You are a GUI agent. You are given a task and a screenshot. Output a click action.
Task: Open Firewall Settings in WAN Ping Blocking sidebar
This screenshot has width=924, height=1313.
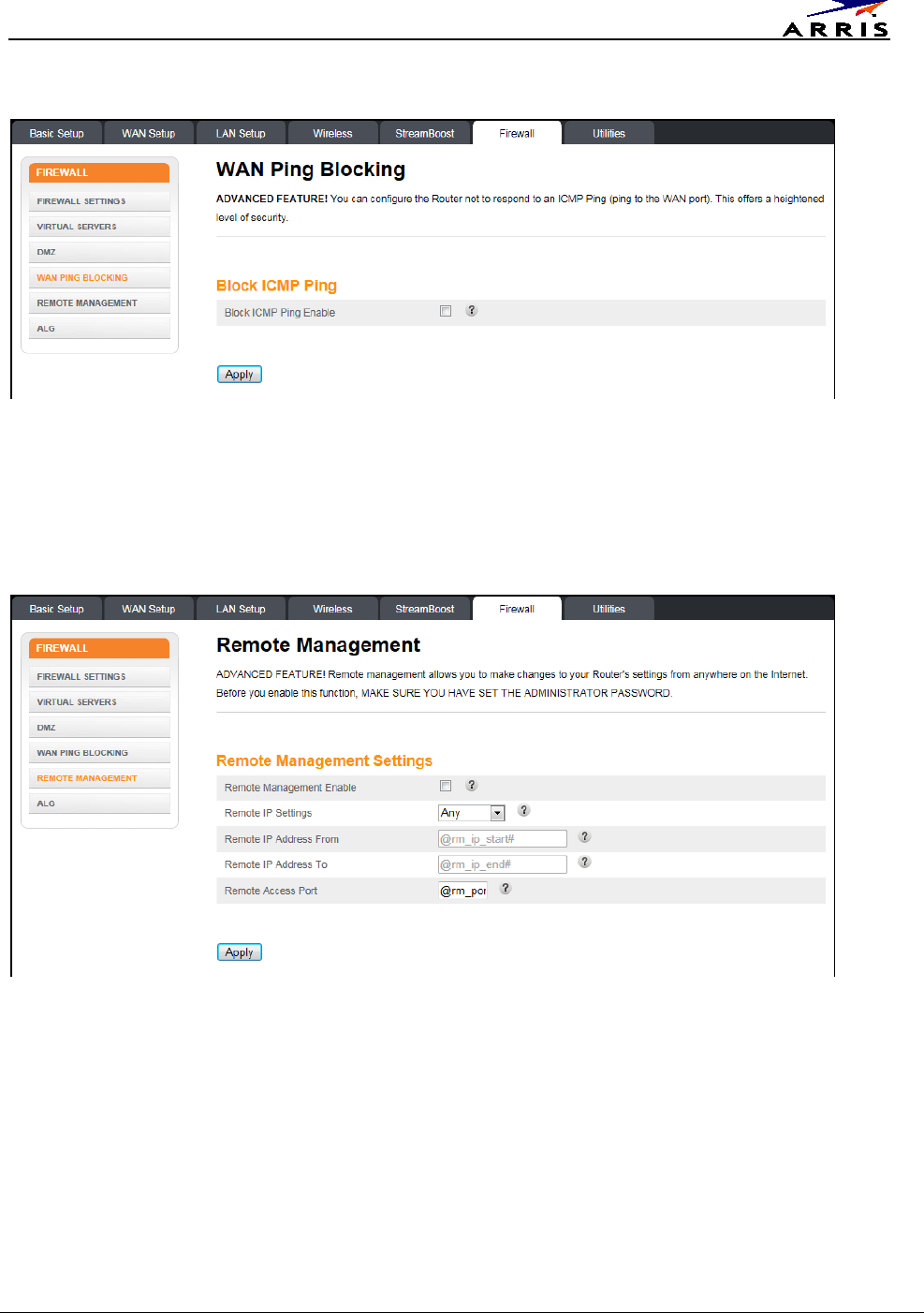click(99, 201)
